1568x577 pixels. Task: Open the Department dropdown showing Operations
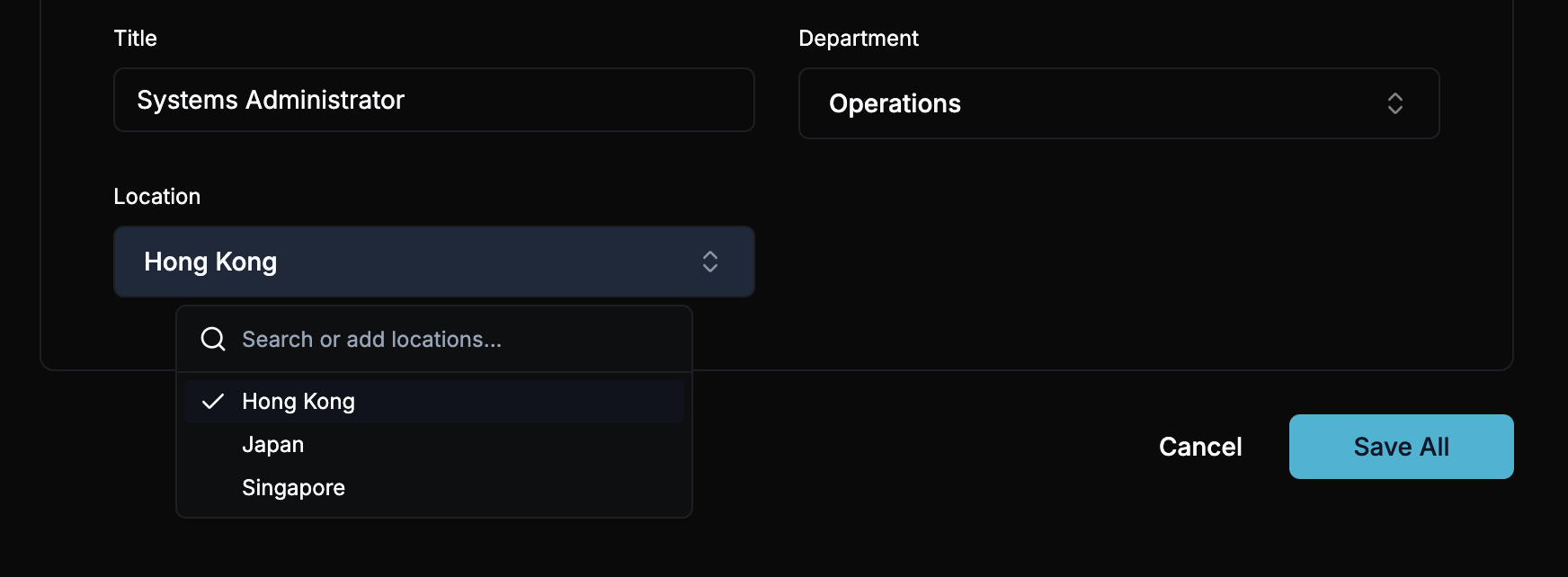coord(1118,103)
